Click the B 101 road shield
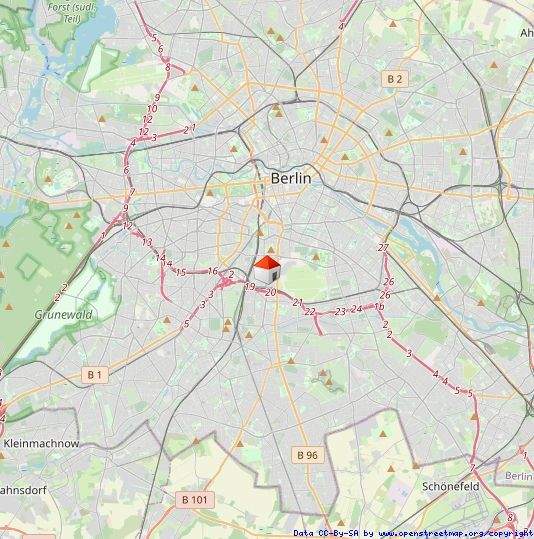Image resolution: width=534 pixels, height=539 pixels. [x=195, y=499]
